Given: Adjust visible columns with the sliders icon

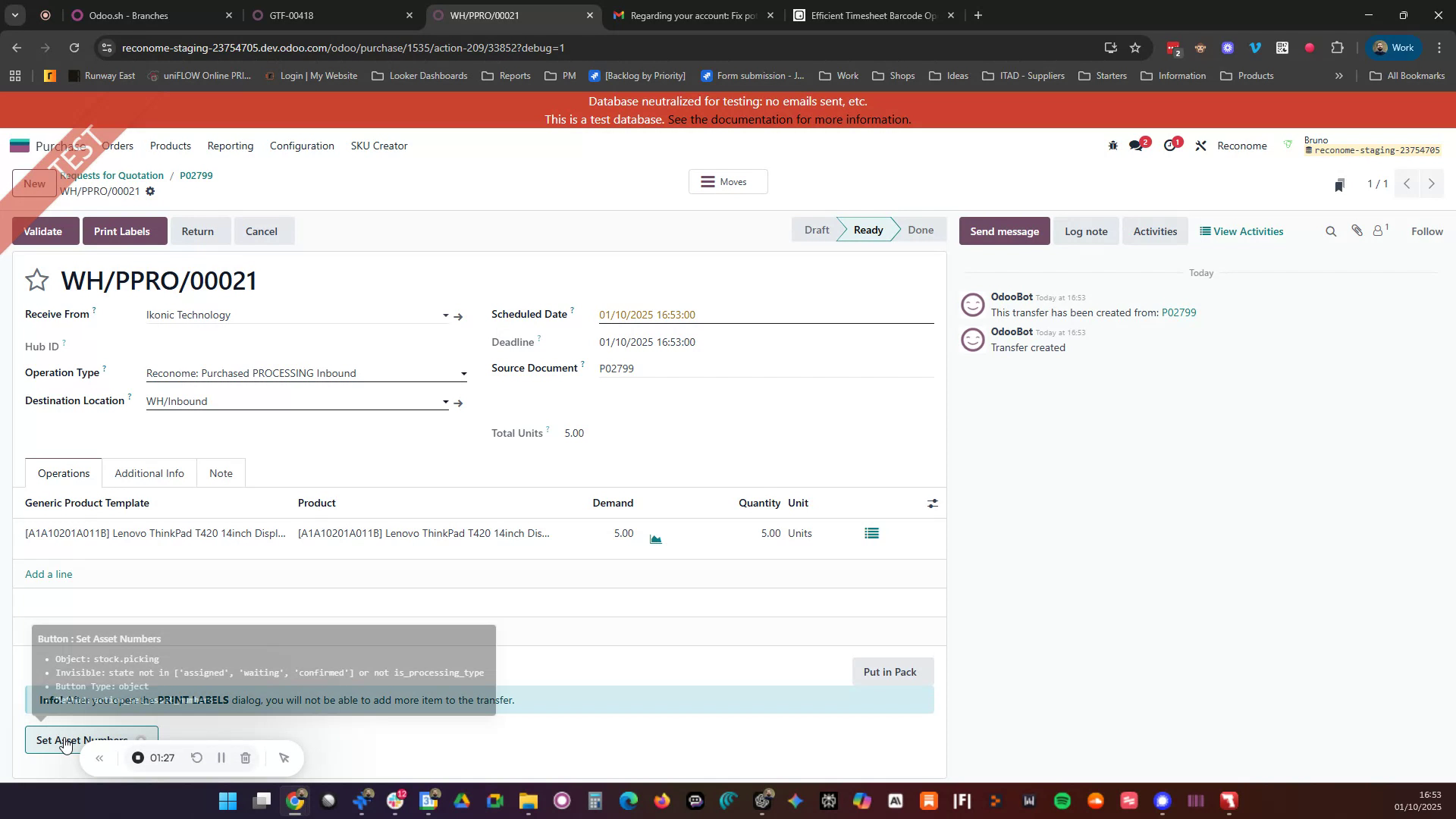Looking at the screenshot, I should tap(932, 503).
